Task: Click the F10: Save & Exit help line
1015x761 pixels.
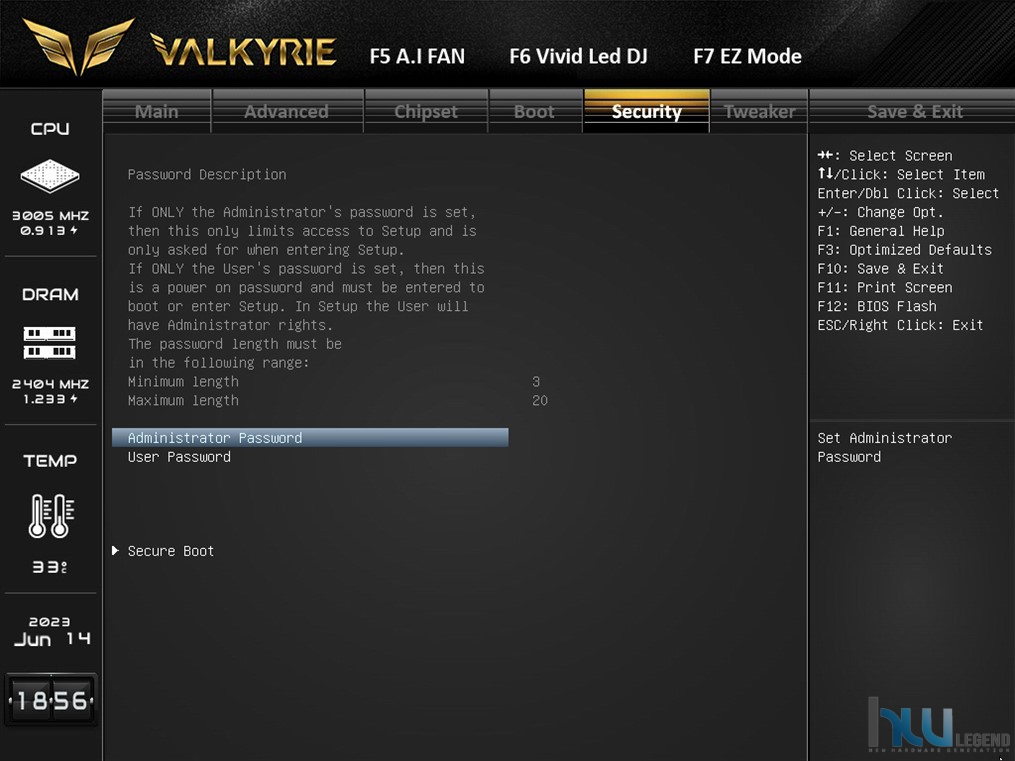Action: point(880,269)
